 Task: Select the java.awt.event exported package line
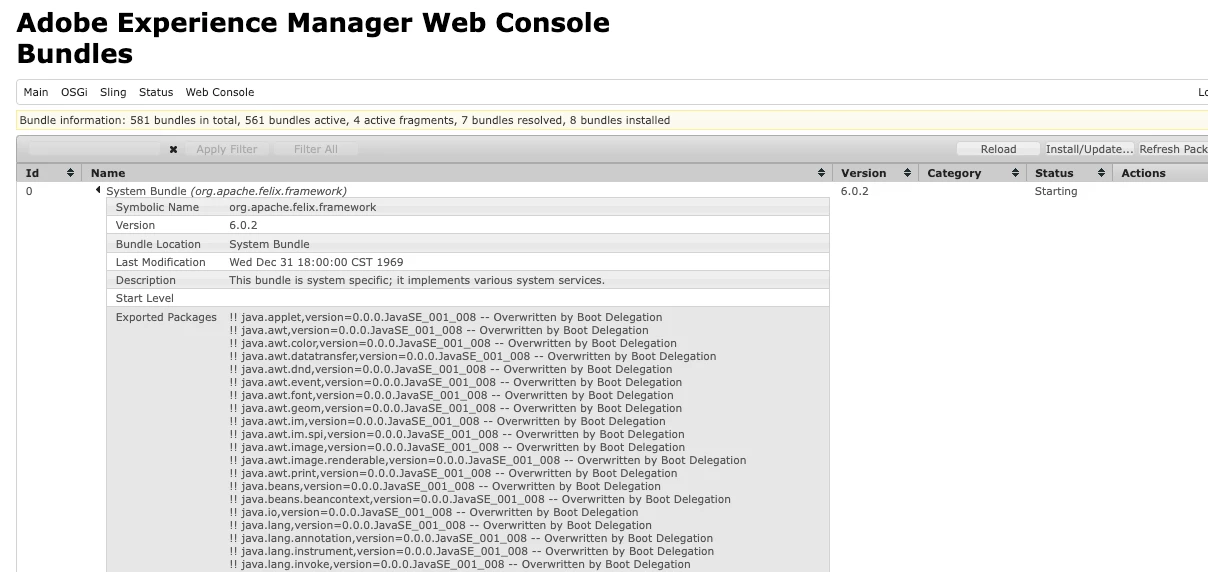pos(455,382)
